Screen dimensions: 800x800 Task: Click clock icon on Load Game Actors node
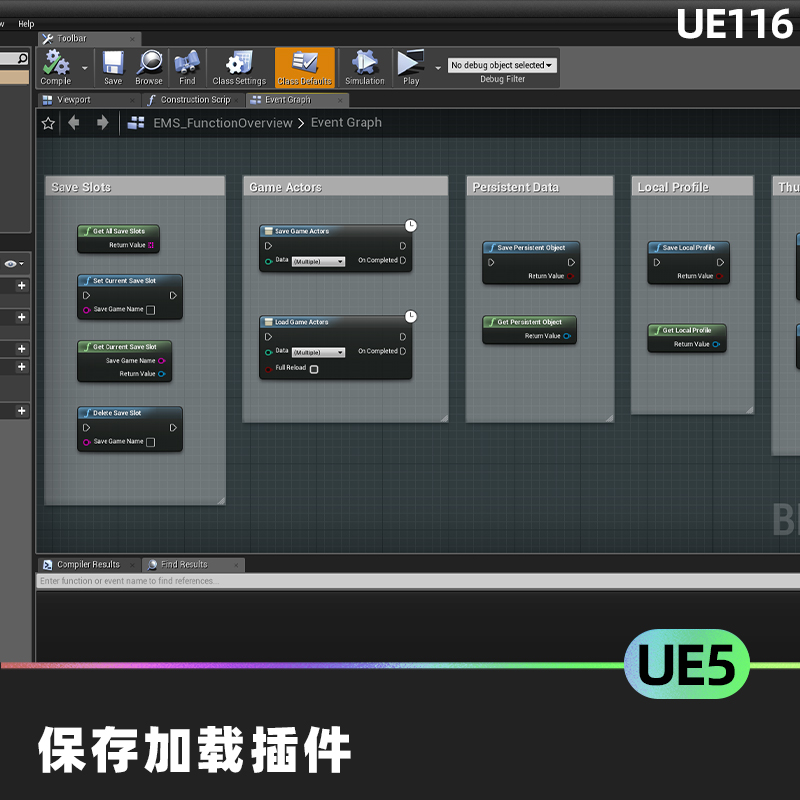(x=411, y=316)
